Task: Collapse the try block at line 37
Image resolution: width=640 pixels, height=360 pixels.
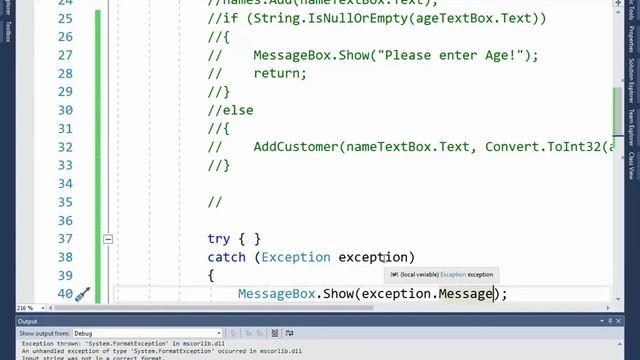Action: pos(108,239)
